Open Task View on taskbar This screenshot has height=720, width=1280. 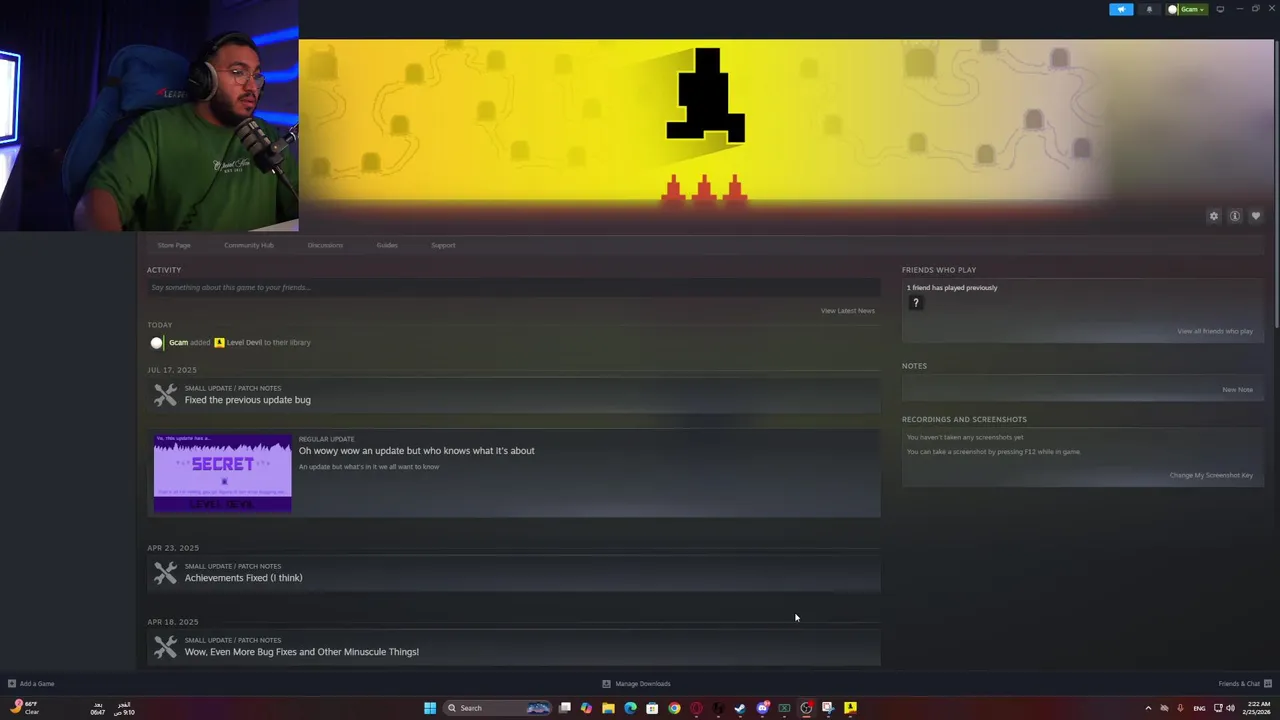click(x=565, y=708)
